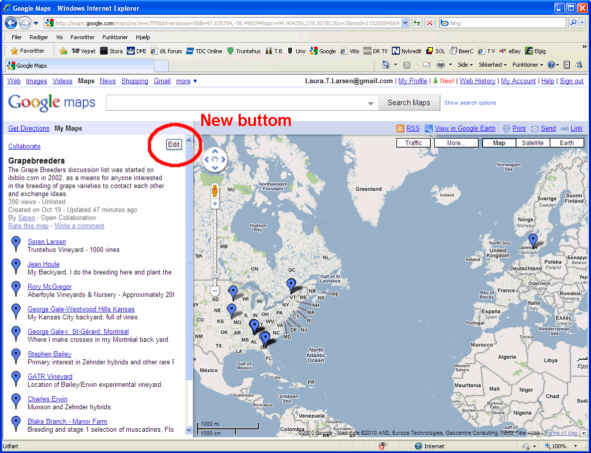This screenshot has width=591, height=453.
Task: Click the browser Back arrow button
Action: click(x=11, y=23)
